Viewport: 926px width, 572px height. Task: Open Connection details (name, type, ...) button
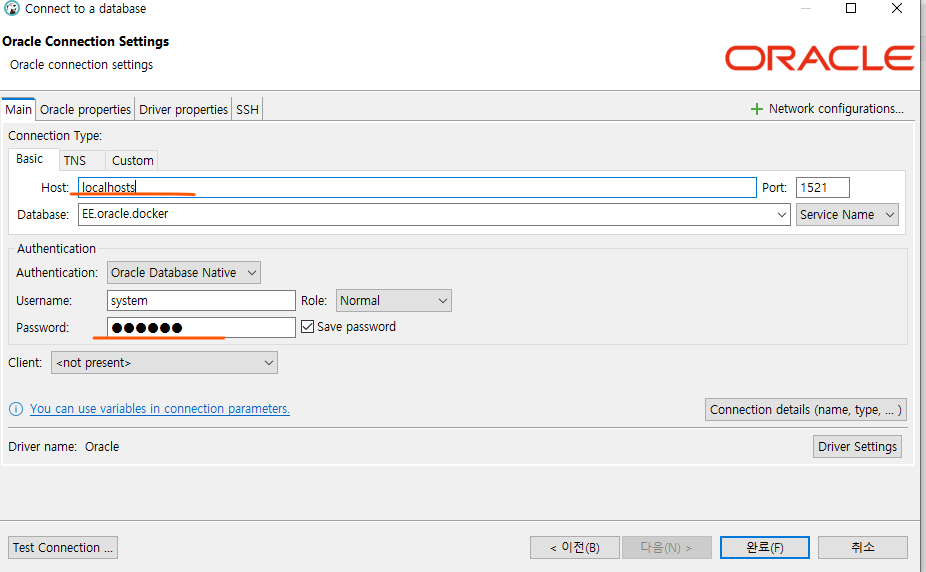click(x=806, y=409)
